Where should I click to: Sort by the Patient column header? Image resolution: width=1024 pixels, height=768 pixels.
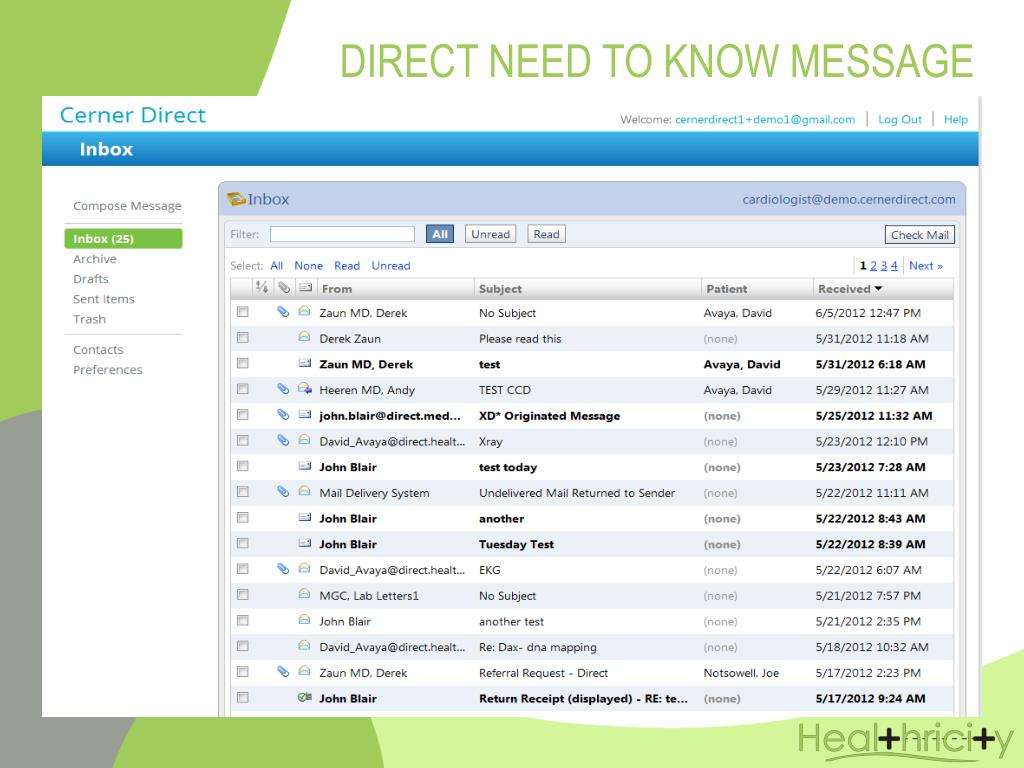(x=756, y=289)
